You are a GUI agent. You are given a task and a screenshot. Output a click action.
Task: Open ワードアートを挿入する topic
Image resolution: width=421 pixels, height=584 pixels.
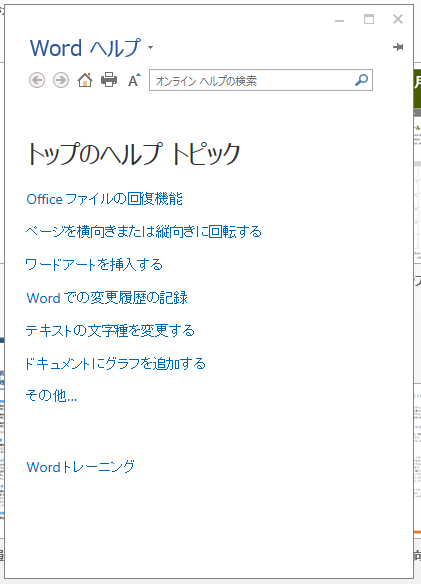[x=94, y=264]
